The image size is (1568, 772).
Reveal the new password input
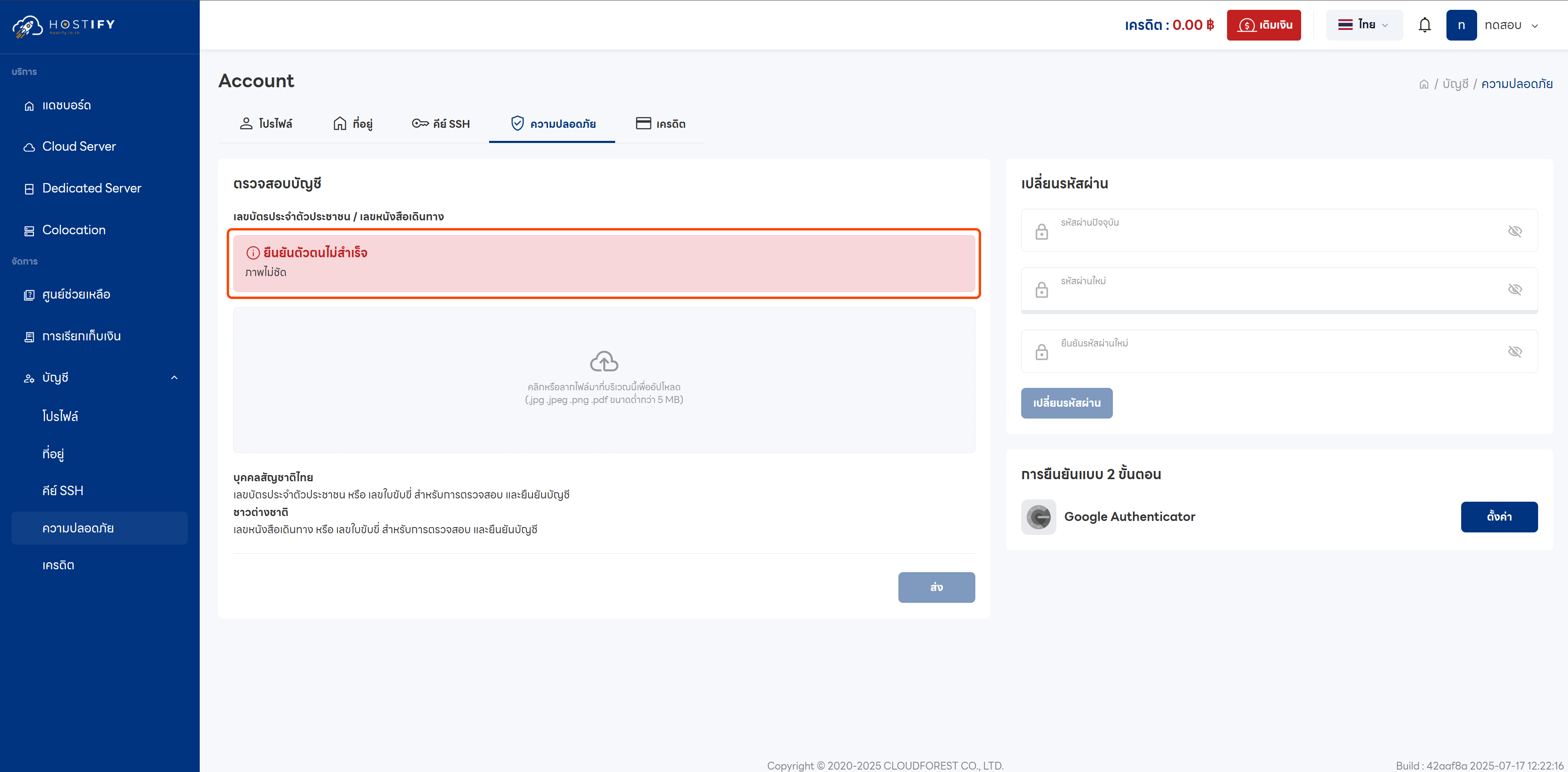pyautogui.click(x=1515, y=290)
